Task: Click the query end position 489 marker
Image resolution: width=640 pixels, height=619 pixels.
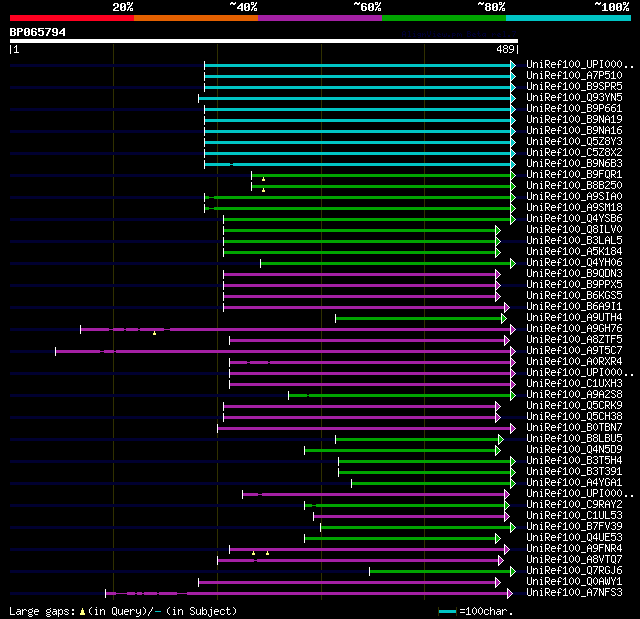Action: tap(507, 49)
